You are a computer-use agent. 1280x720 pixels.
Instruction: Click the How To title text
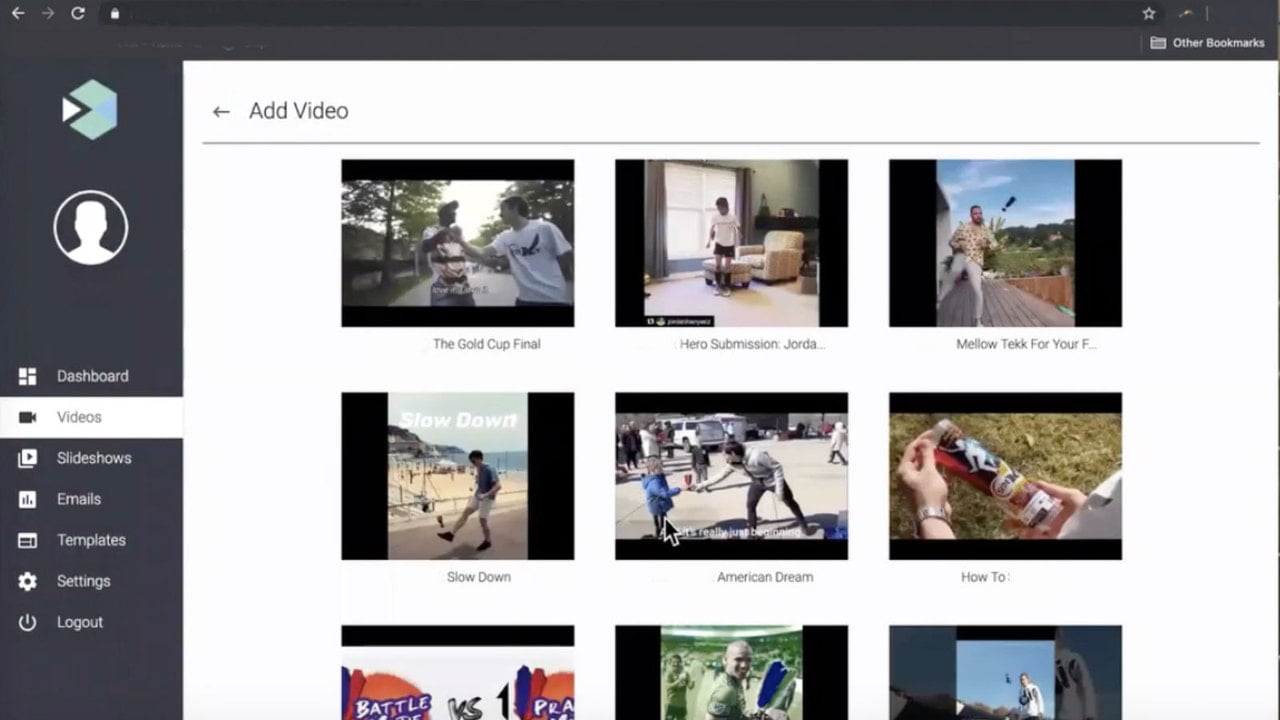click(985, 577)
